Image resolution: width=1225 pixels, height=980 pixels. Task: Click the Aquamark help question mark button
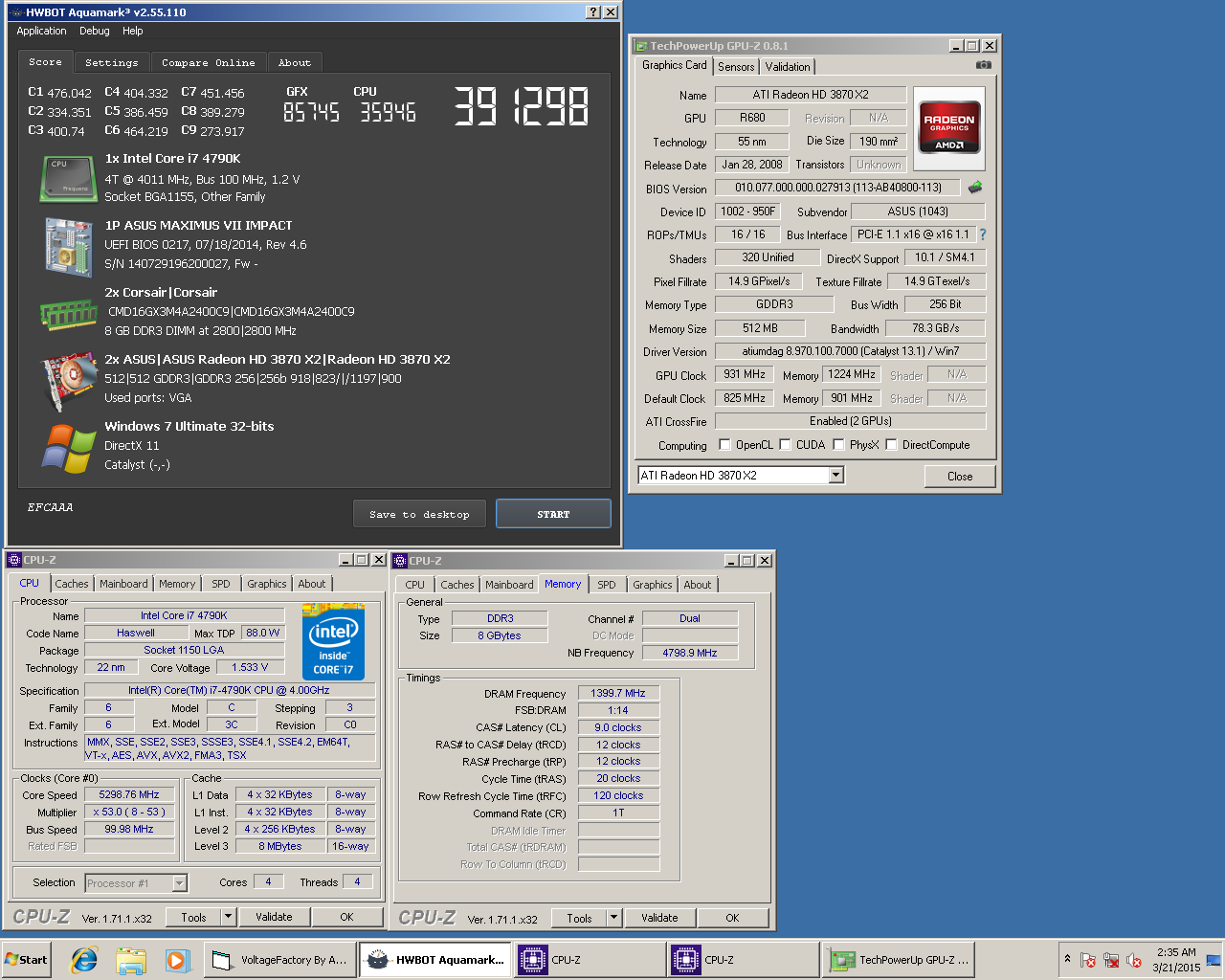click(593, 12)
